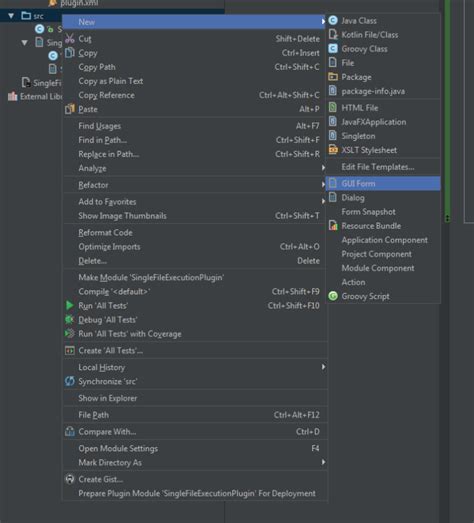Click the Singleton template icon
This screenshot has height=523, width=474.
333,135
